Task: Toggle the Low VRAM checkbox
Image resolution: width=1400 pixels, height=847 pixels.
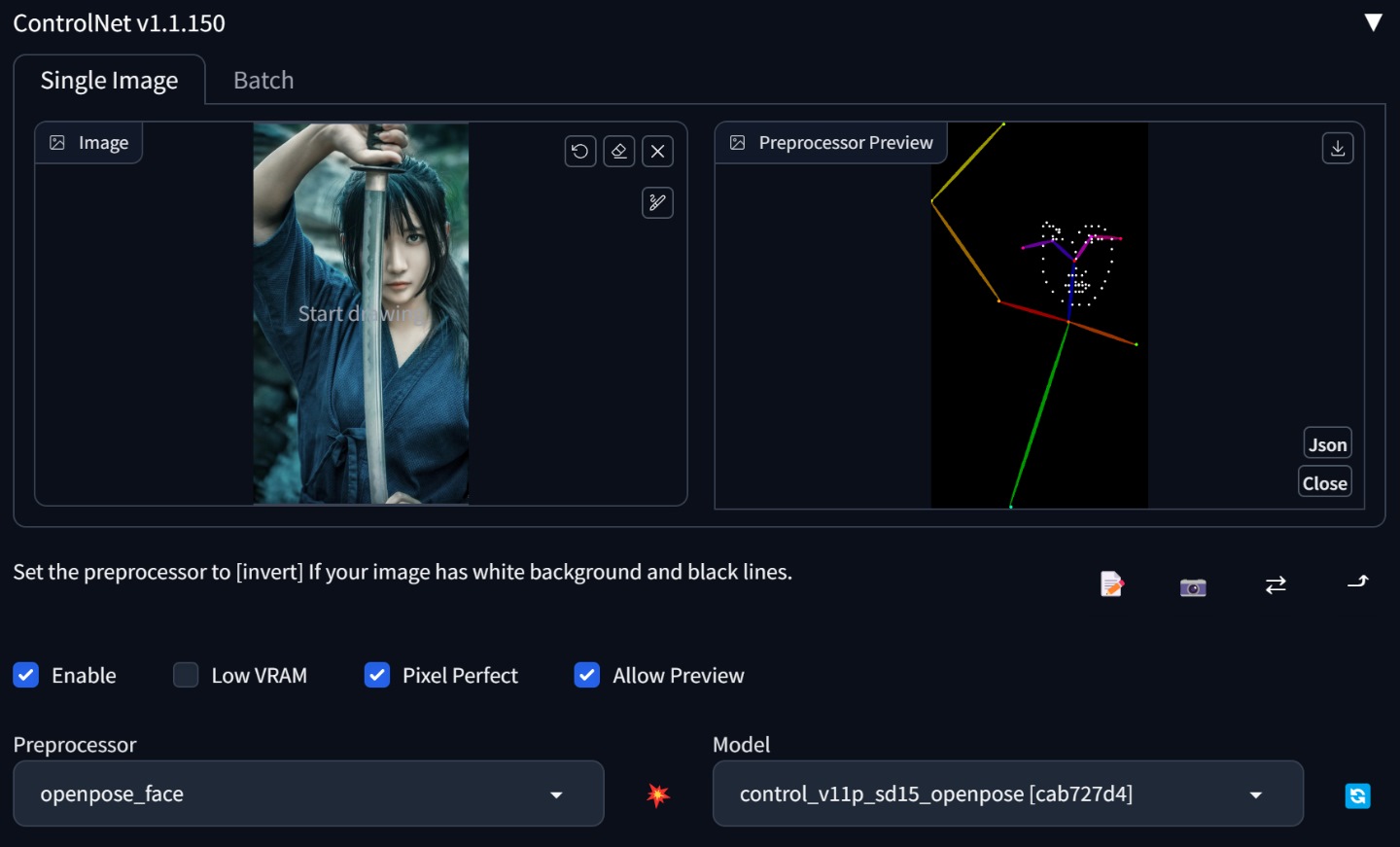Action: 186,675
